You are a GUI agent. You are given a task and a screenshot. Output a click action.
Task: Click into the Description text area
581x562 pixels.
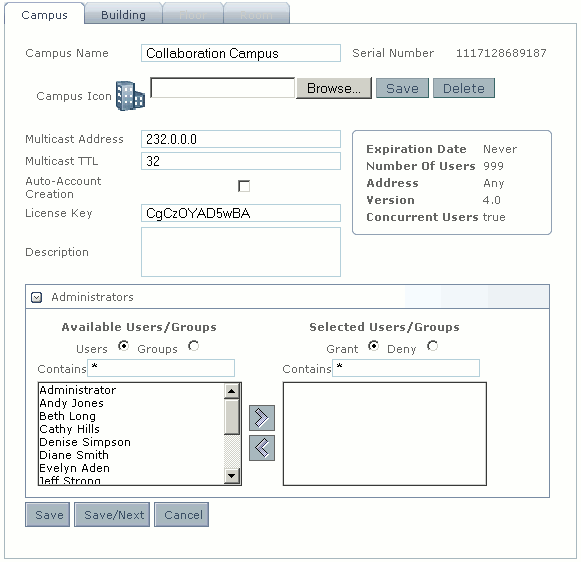coord(241,252)
